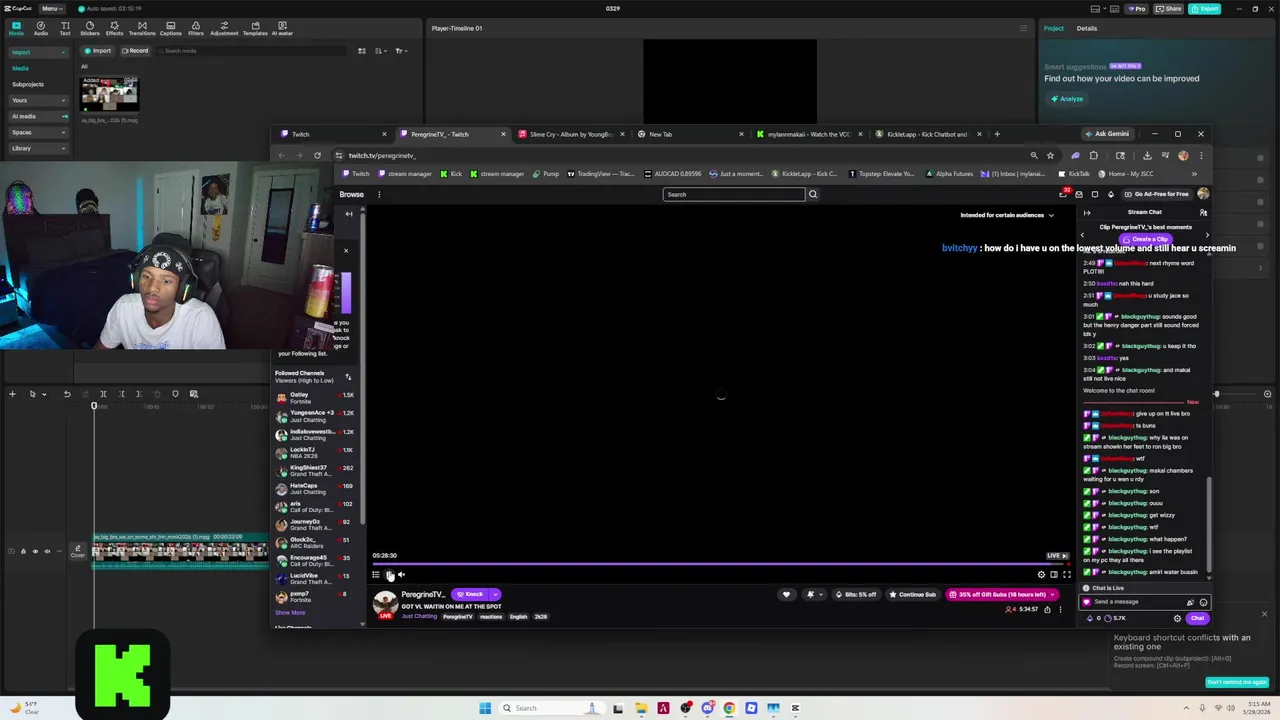Open the dropdown next to Knock
Image resolution: width=1280 pixels, height=720 pixels.
(495, 594)
